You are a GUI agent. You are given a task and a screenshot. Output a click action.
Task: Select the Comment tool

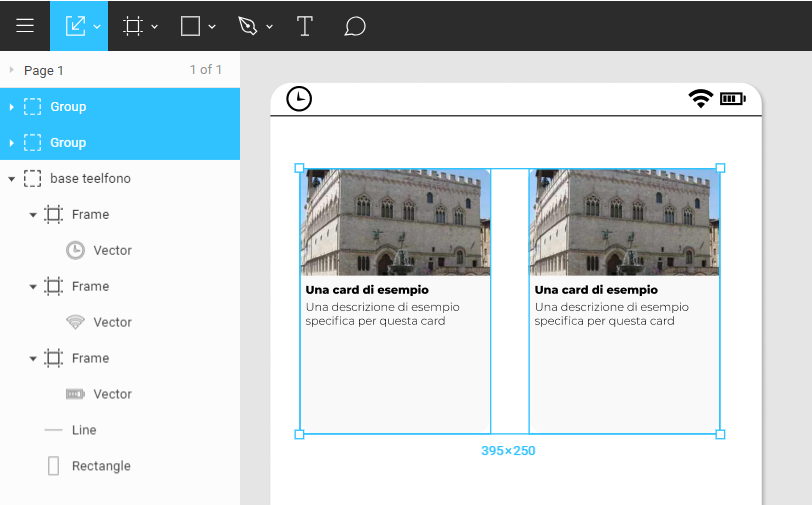tap(354, 26)
